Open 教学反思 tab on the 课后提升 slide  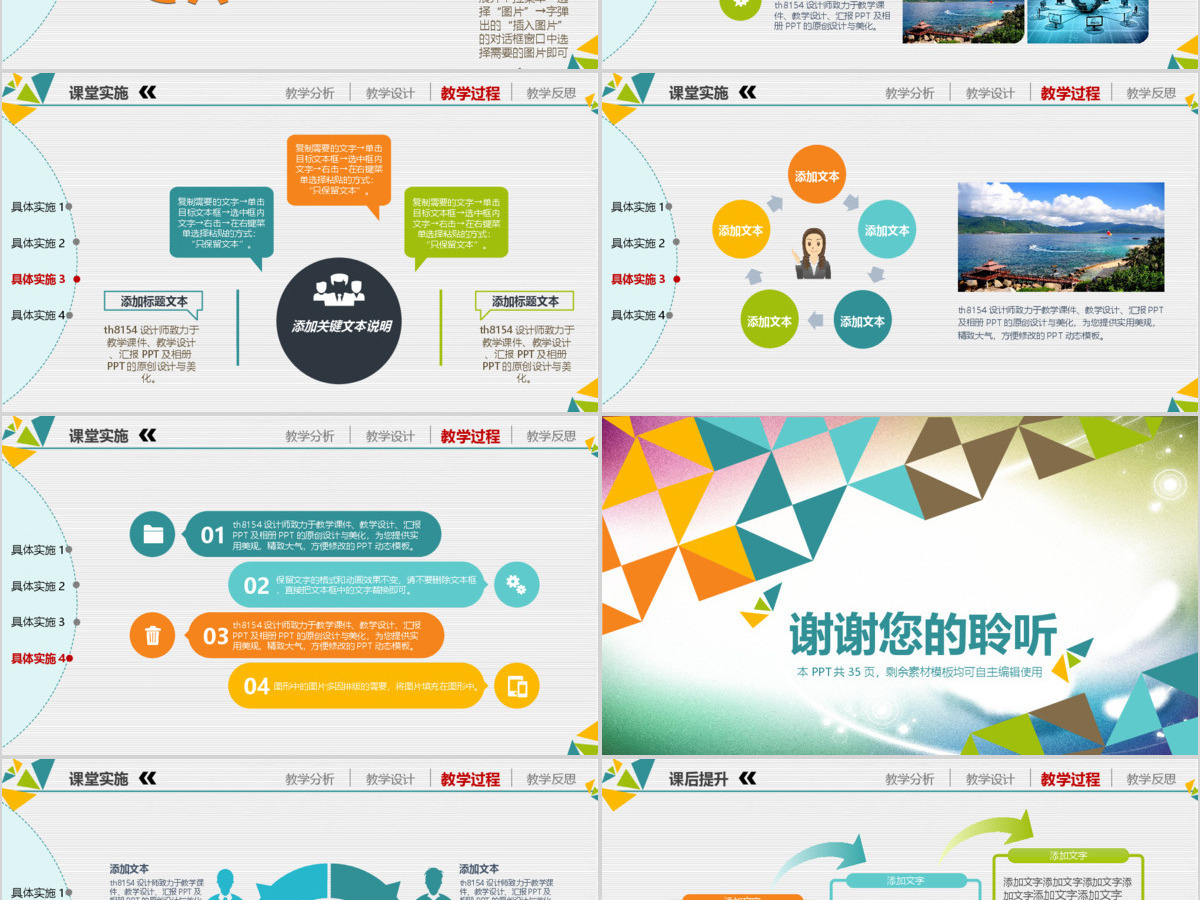coord(1151,779)
